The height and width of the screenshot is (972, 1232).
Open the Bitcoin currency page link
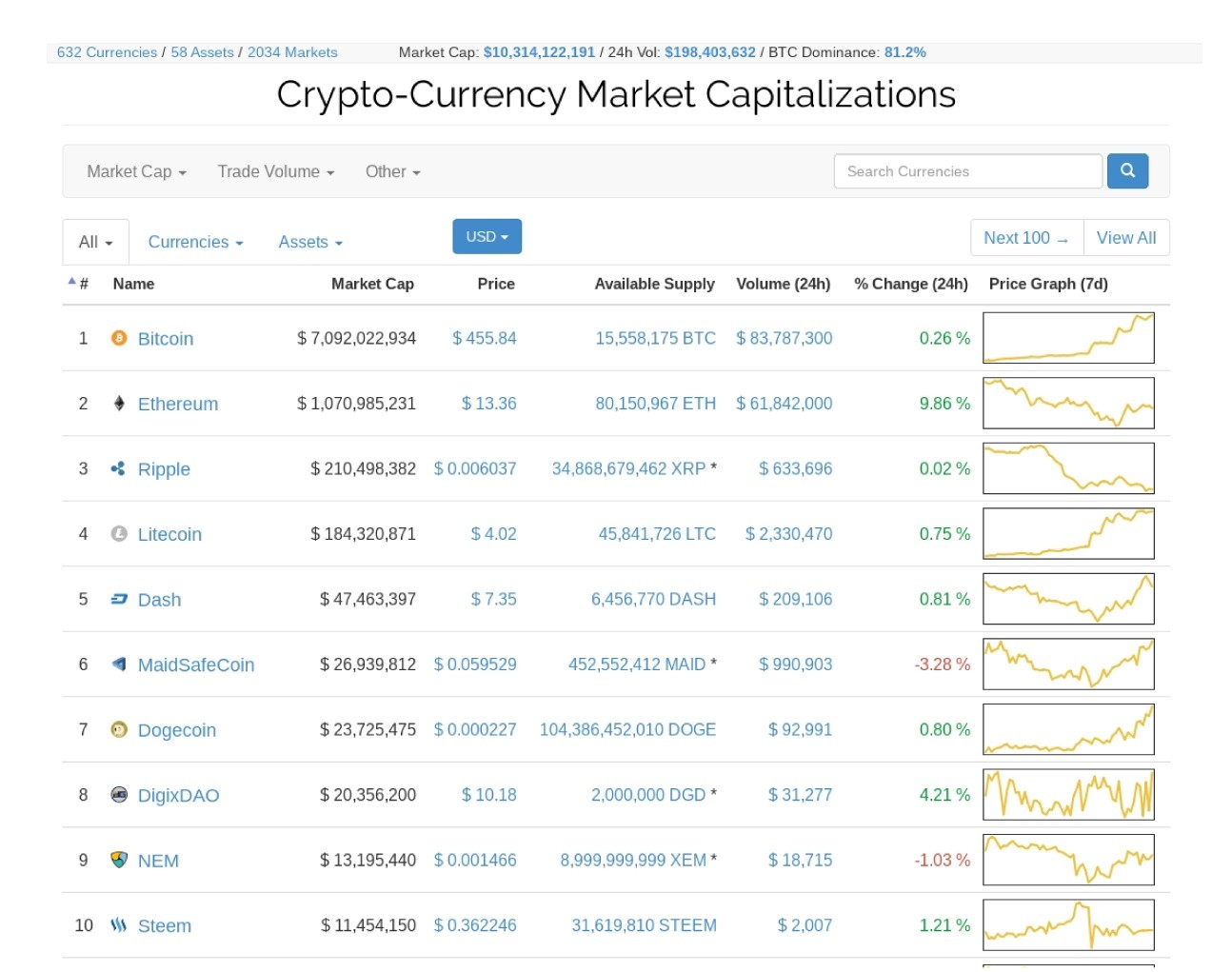(166, 339)
